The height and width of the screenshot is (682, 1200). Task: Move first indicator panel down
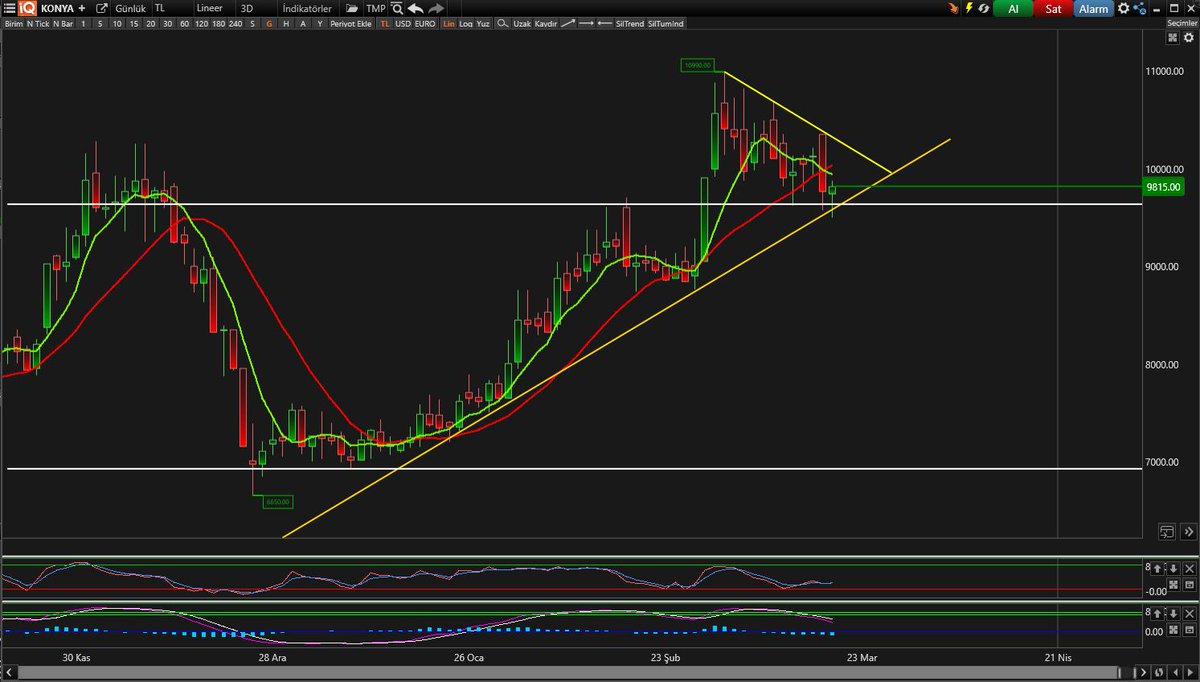(1173, 568)
